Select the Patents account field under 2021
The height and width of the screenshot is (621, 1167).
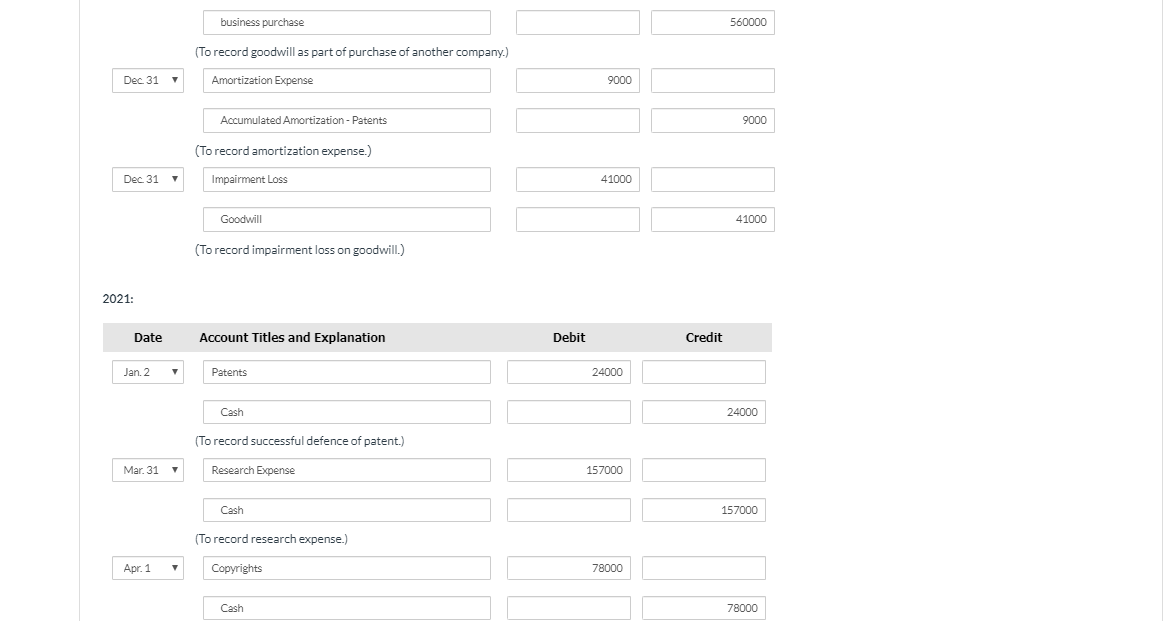pyautogui.click(x=346, y=371)
